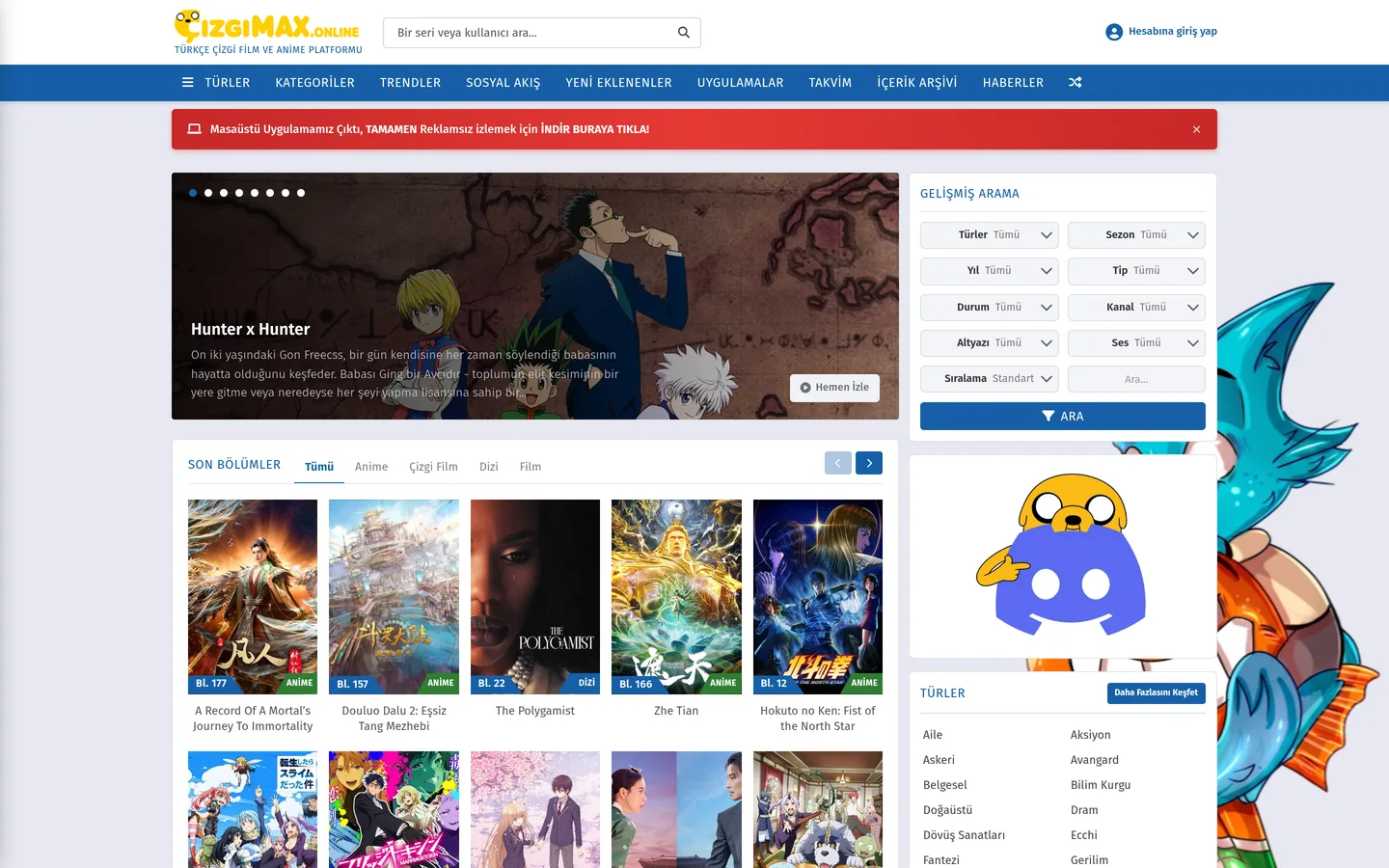The height and width of the screenshot is (868, 1389).
Task: Open Hokuto no Ken poster
Action: (x=818, y=597)
